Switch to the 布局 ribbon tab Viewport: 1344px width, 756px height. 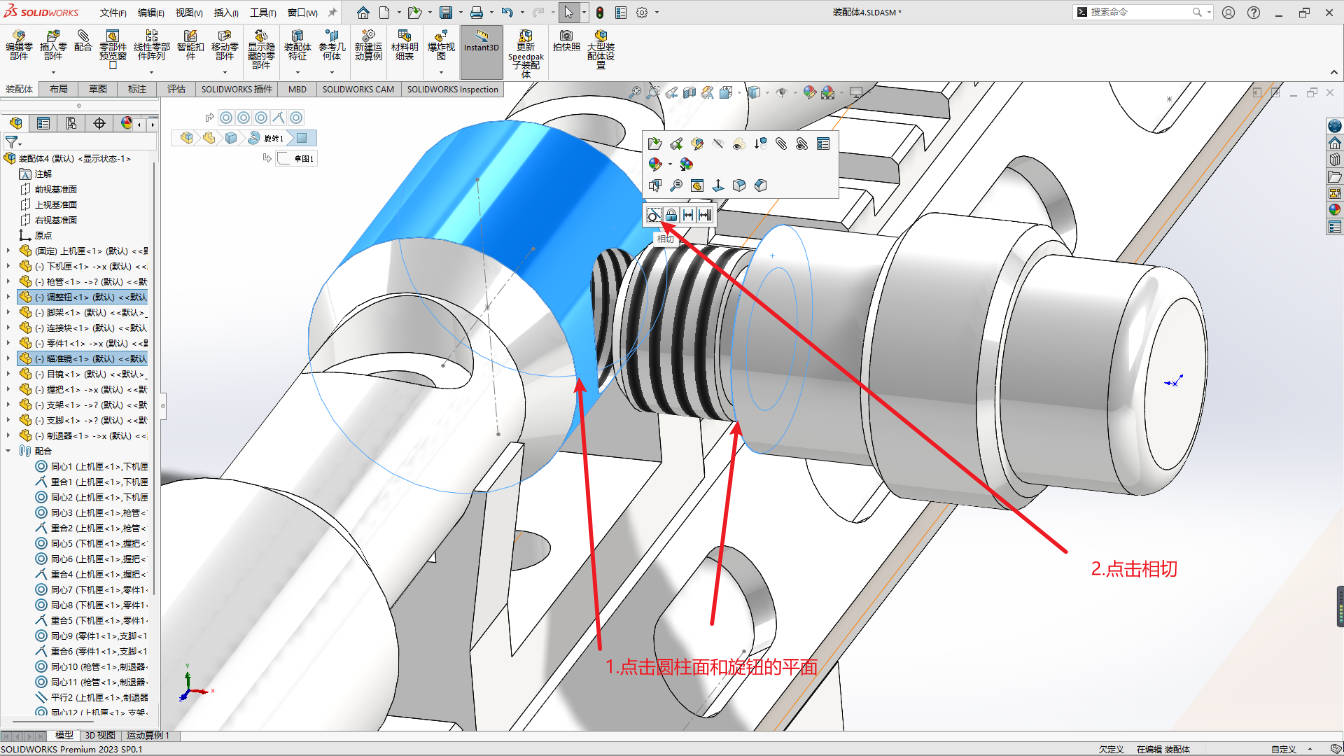click(59, 89)
